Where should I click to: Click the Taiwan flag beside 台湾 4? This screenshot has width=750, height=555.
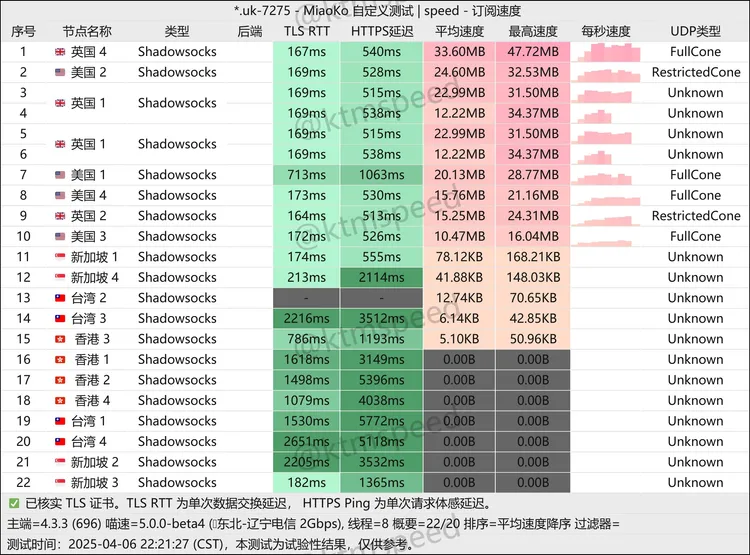(x=60, y=442)
